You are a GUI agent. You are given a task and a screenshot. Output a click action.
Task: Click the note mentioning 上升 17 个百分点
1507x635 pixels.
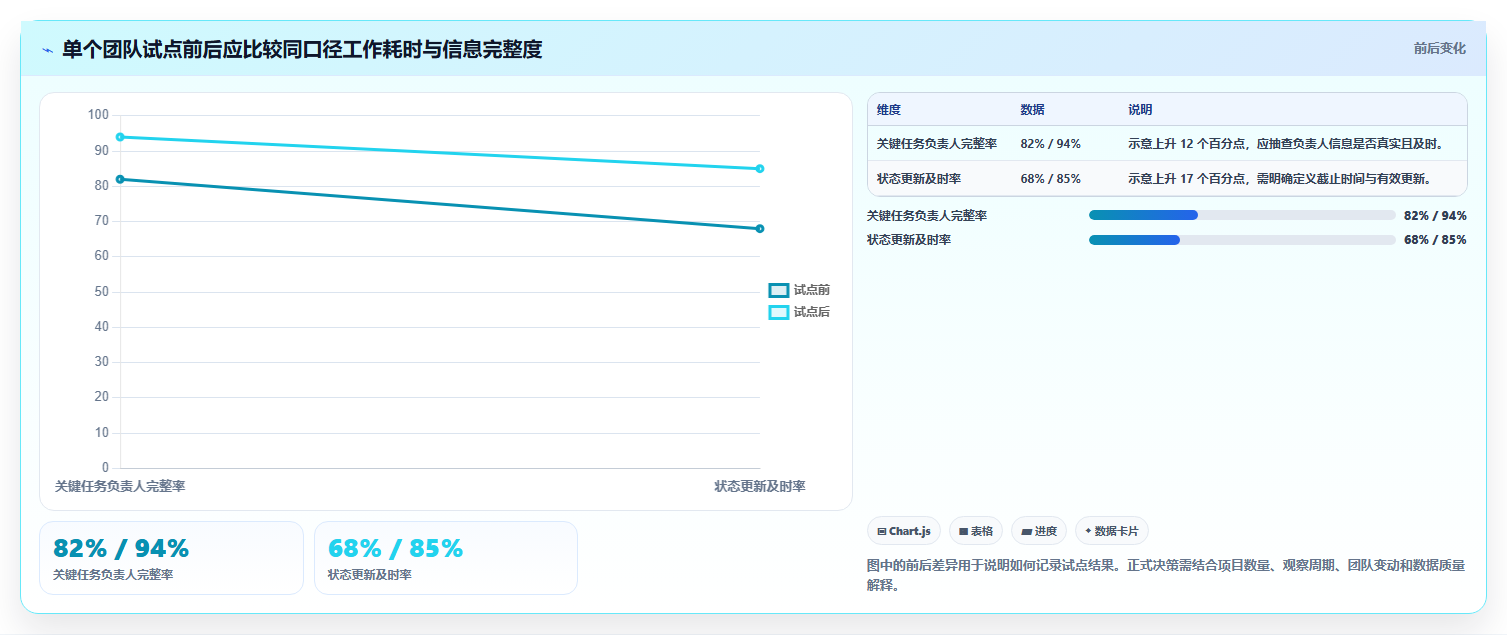point(1280,179)
